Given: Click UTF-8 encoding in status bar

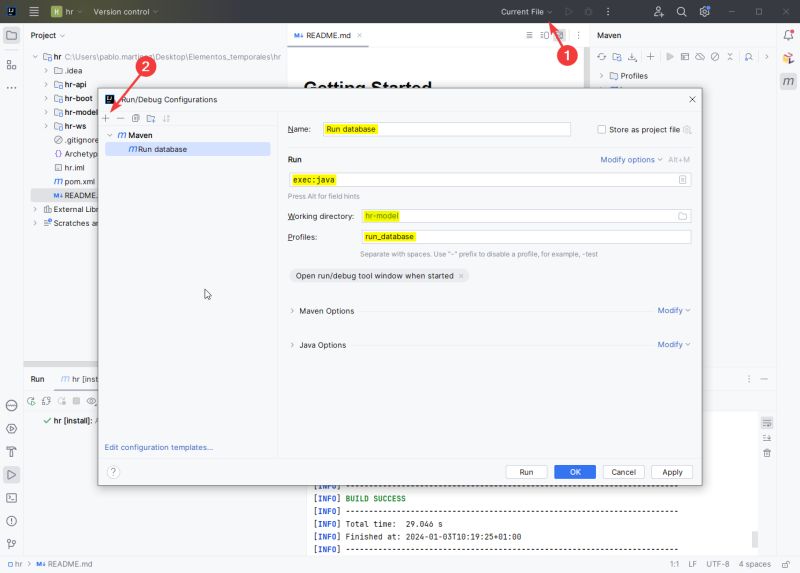Looking at the screenshot, I should click(x=717, y=564).
